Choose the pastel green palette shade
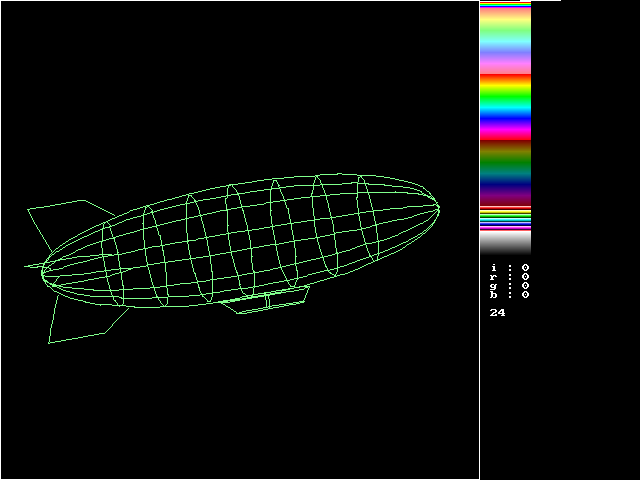 coord(505,30)
